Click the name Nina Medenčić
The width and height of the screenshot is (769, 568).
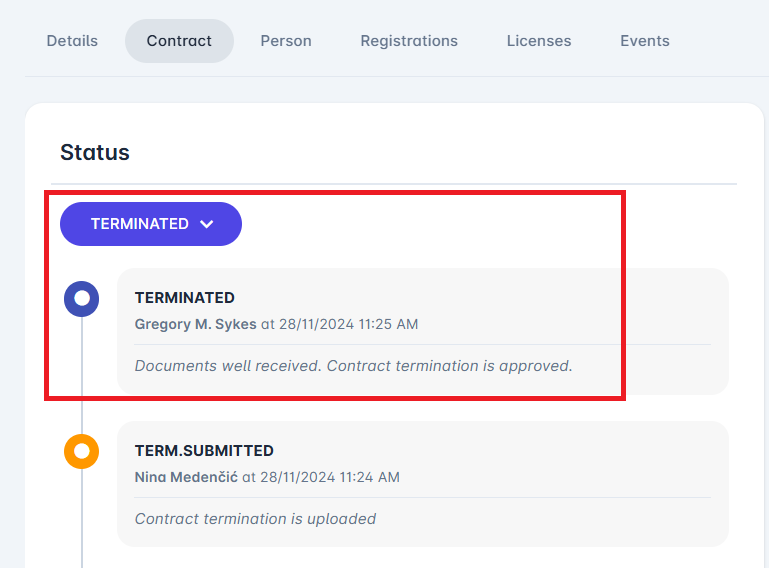tap(186, 477)
